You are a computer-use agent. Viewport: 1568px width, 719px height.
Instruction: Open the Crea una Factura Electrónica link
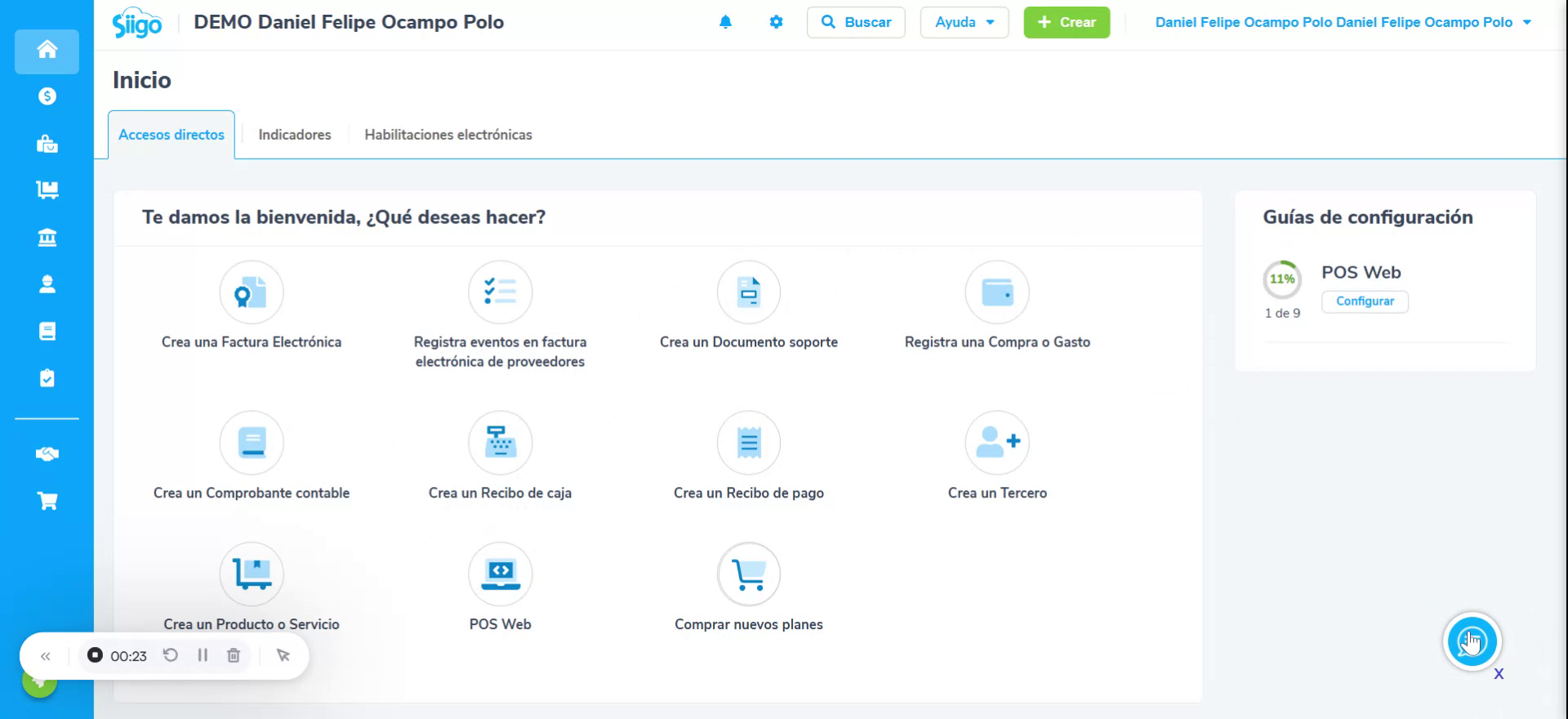252,342
